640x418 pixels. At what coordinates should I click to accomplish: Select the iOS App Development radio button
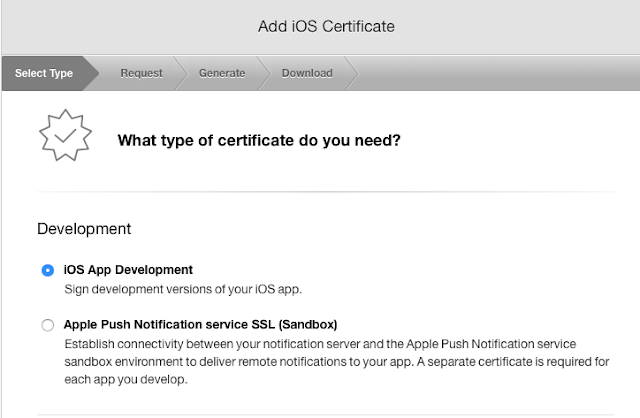pyautogui.click(x=48, y=270)
